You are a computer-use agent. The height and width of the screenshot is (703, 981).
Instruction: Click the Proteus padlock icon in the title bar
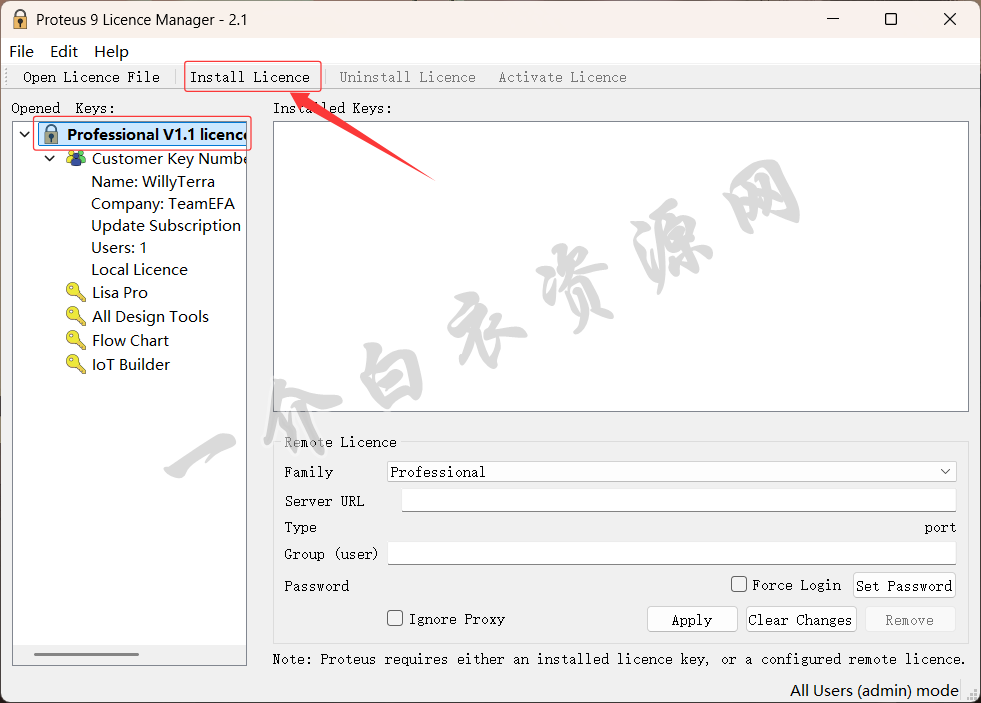[20, 19]
